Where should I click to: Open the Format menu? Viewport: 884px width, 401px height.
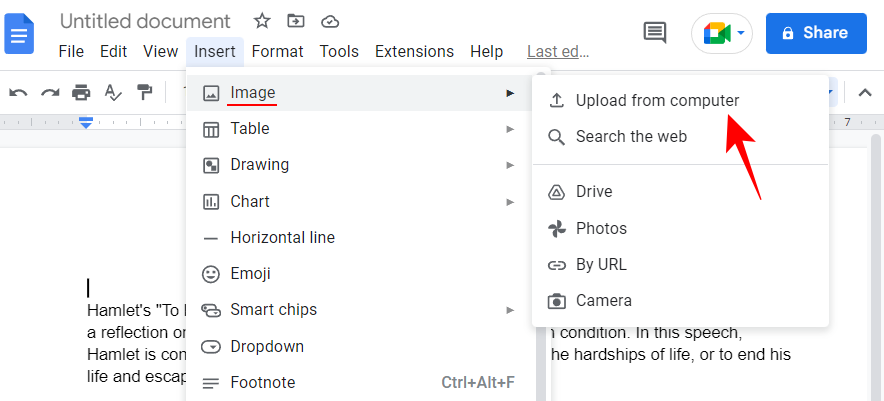coord(277,52)
